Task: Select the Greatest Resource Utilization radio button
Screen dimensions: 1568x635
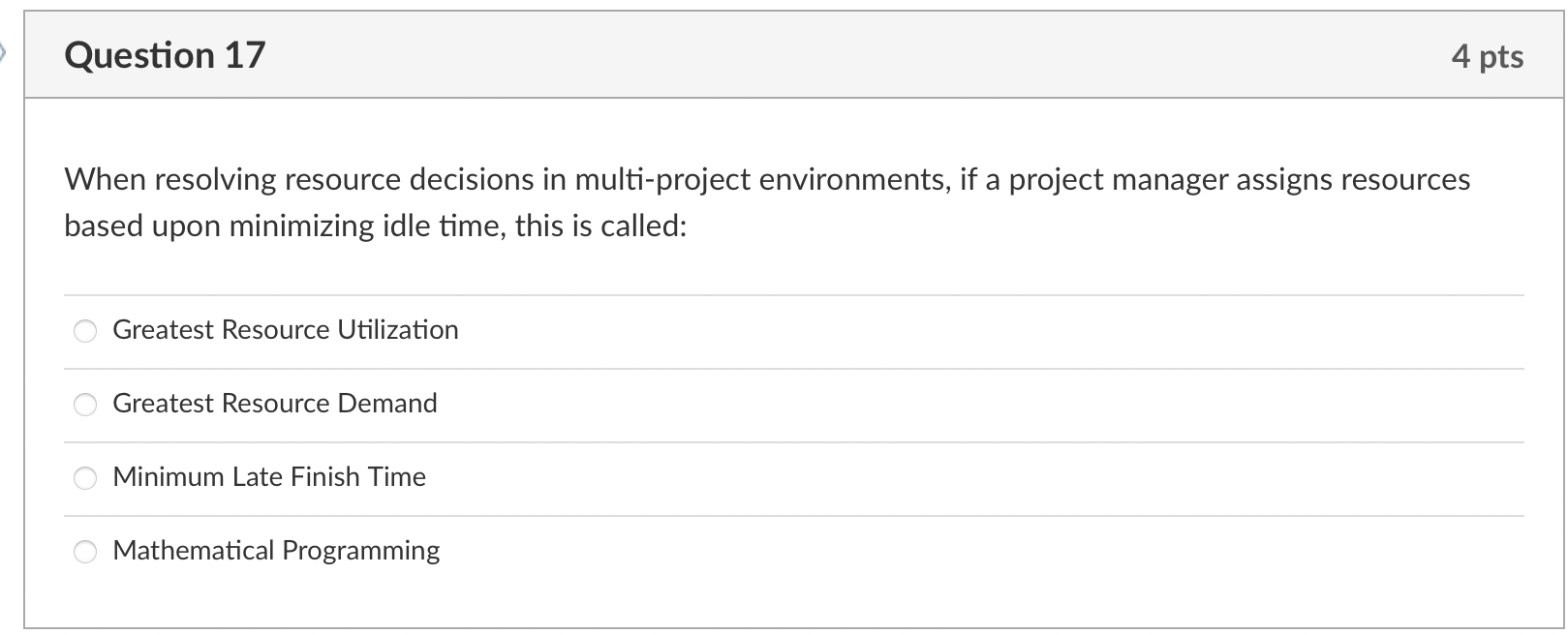Action: pyautogui.click(x=85, y=330)
